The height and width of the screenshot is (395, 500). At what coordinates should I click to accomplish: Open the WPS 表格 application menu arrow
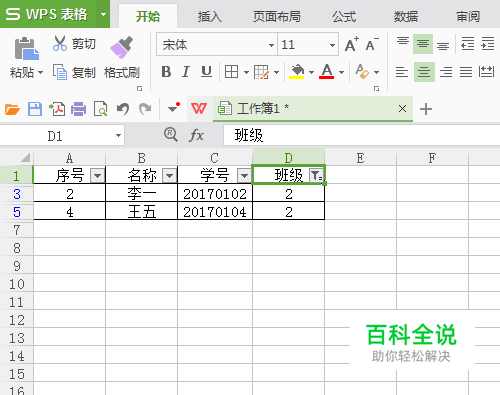click(103, 14)
